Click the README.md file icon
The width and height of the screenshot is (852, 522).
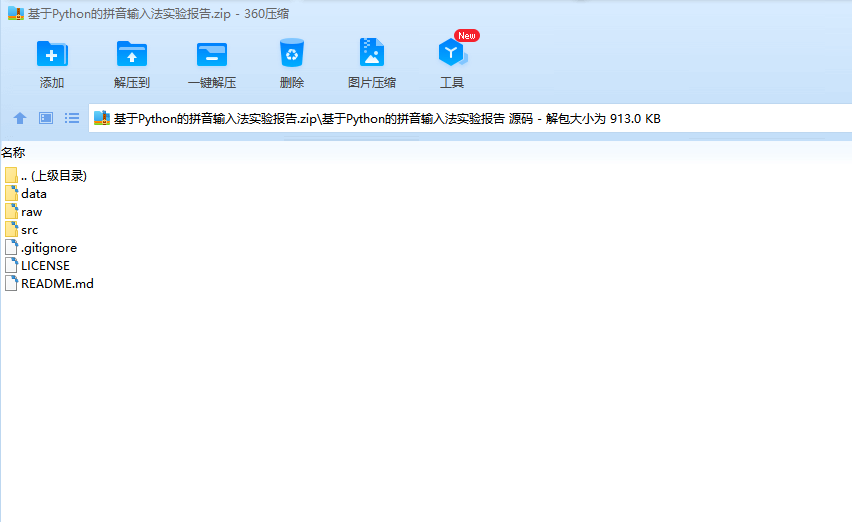coord(11,283)
